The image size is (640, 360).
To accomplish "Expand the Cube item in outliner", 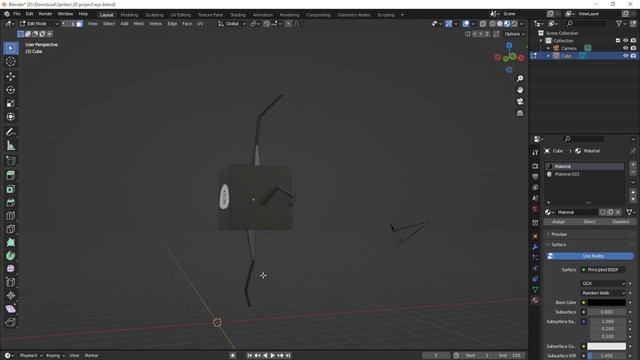I will pyautogui.click(x=549, y=56).
